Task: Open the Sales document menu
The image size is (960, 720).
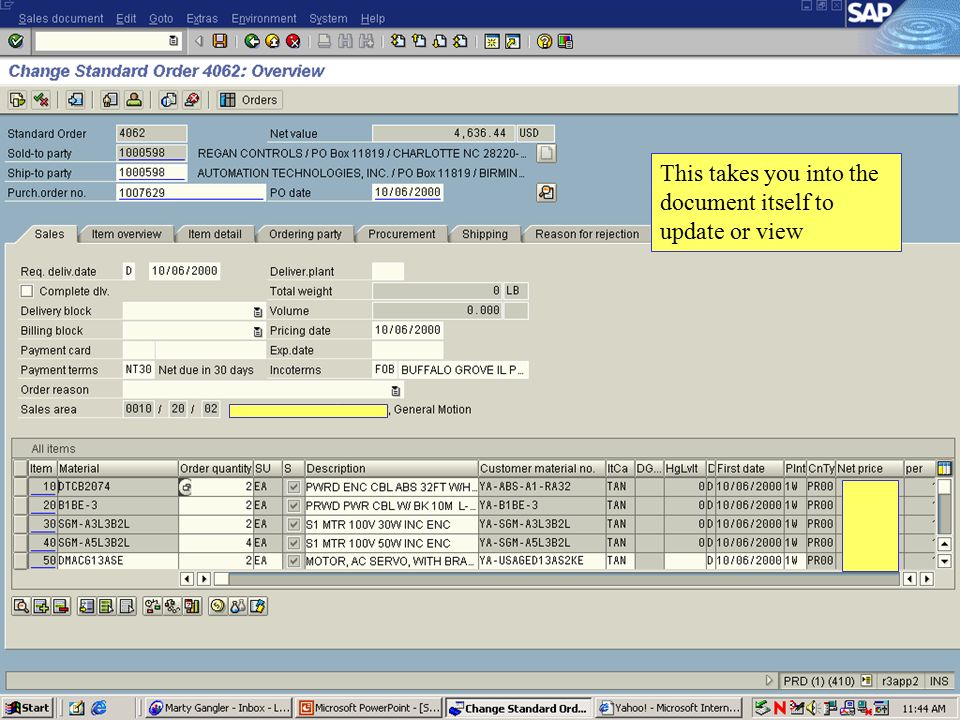Action: [x=61, y=18]
